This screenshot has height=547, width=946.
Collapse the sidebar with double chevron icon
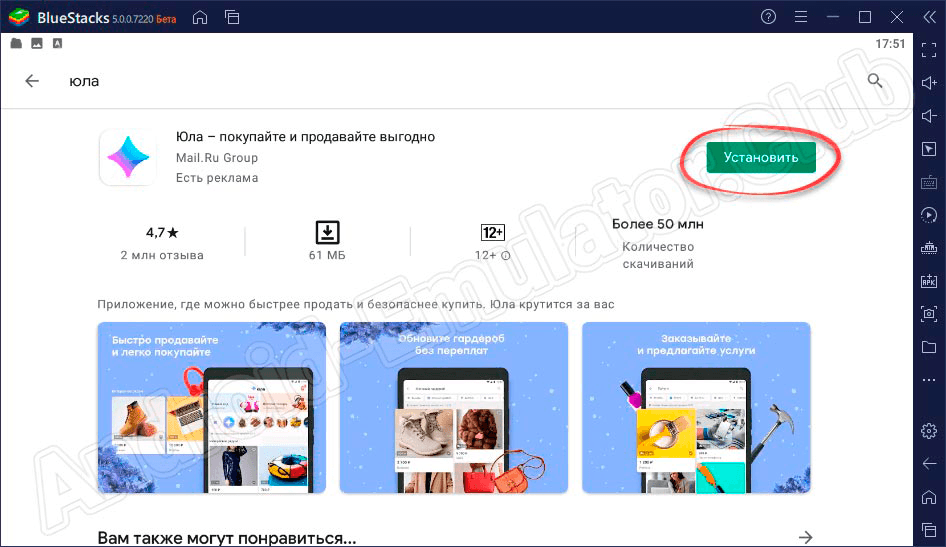tap(929, 17)
